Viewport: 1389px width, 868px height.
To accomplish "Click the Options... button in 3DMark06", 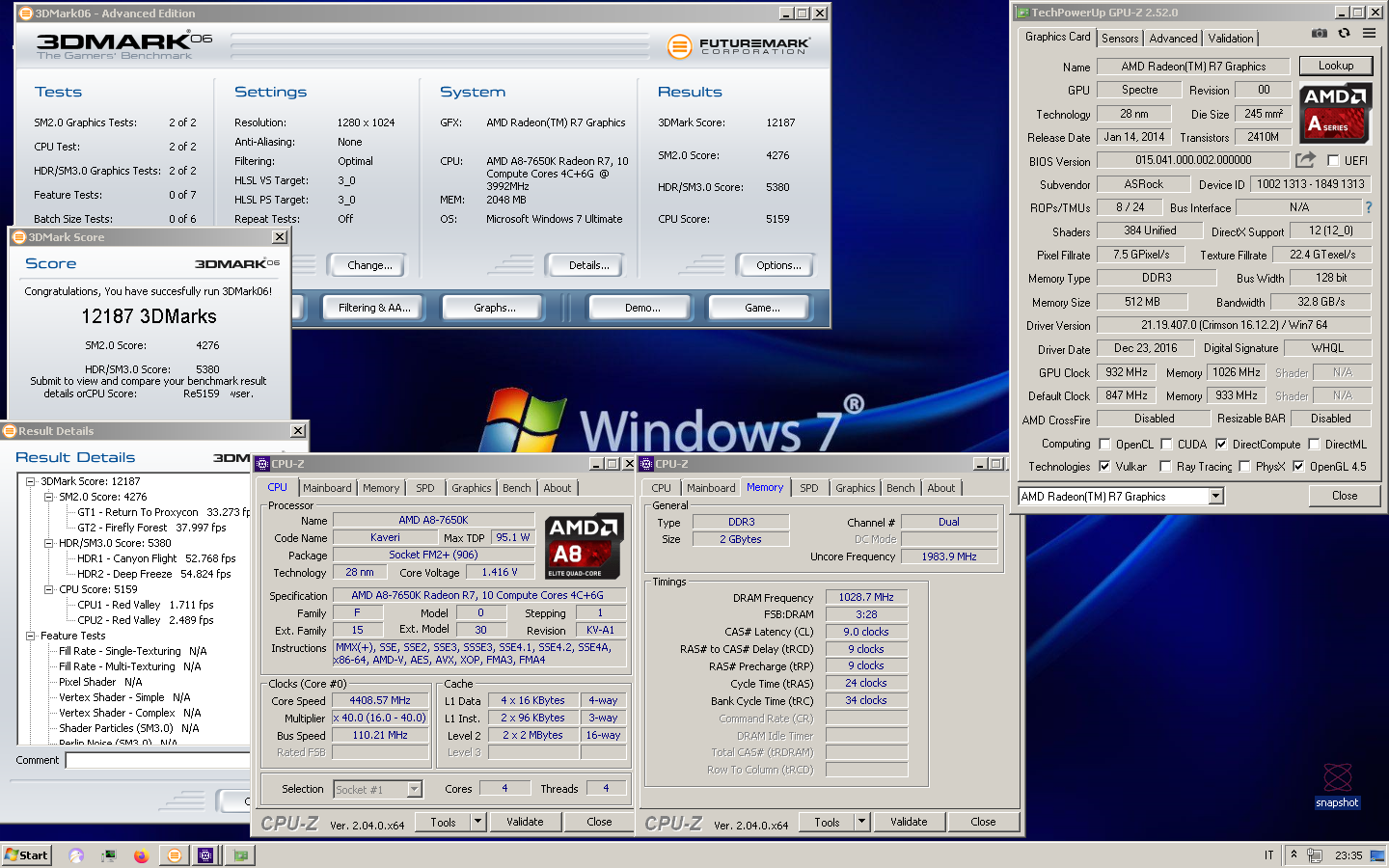I will 778,265.
